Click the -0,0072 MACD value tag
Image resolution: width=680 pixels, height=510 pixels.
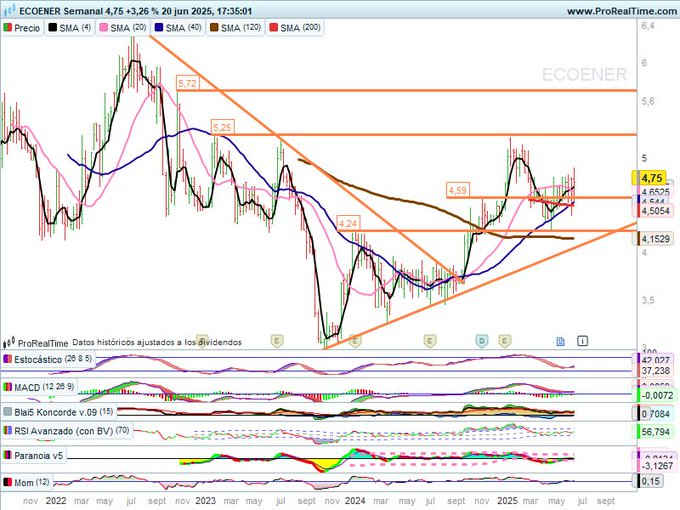point(655,396)
